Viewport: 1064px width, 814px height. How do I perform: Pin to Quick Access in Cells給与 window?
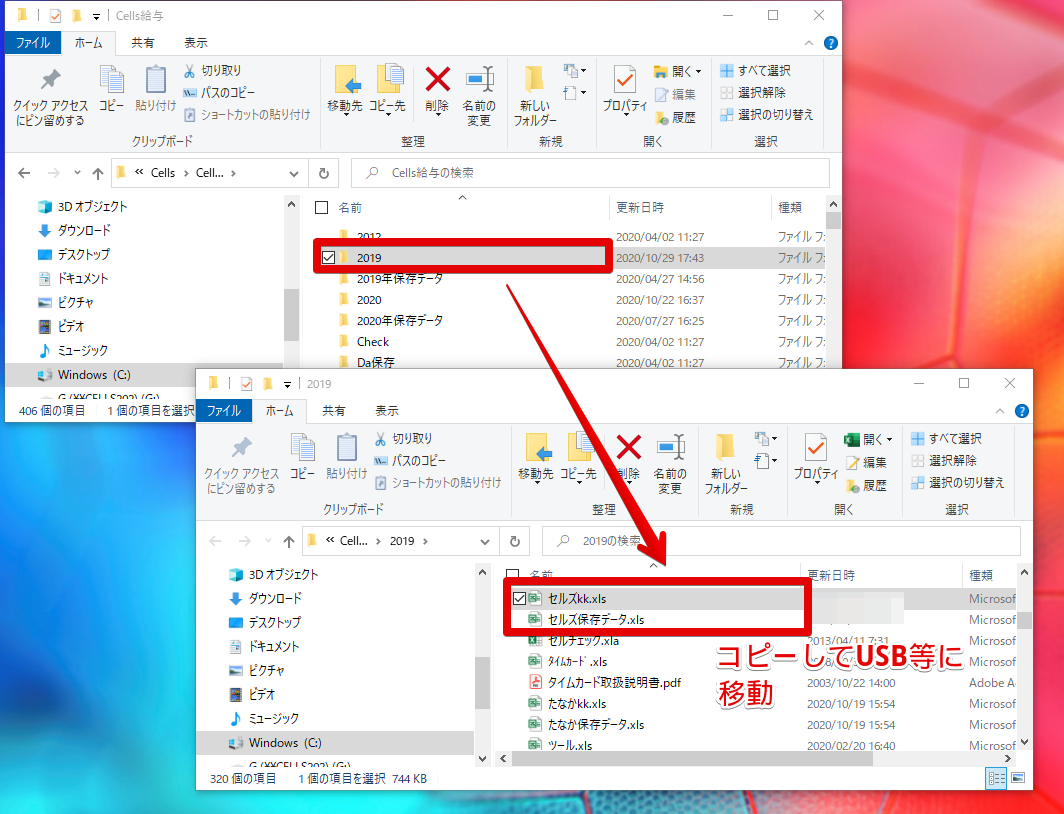click(x=50, y=96)
